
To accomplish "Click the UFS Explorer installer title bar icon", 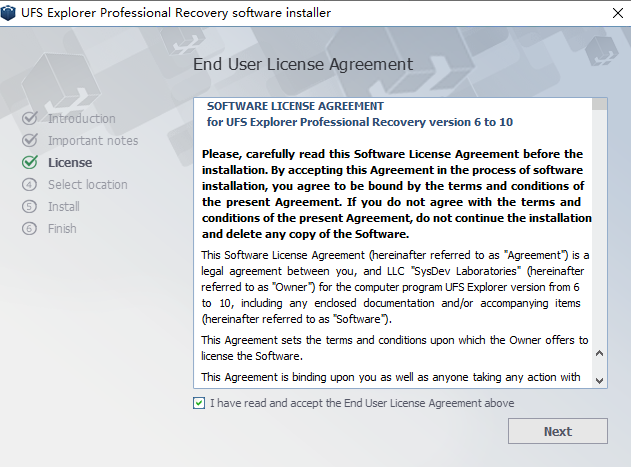I will click(x=11, y=13).
